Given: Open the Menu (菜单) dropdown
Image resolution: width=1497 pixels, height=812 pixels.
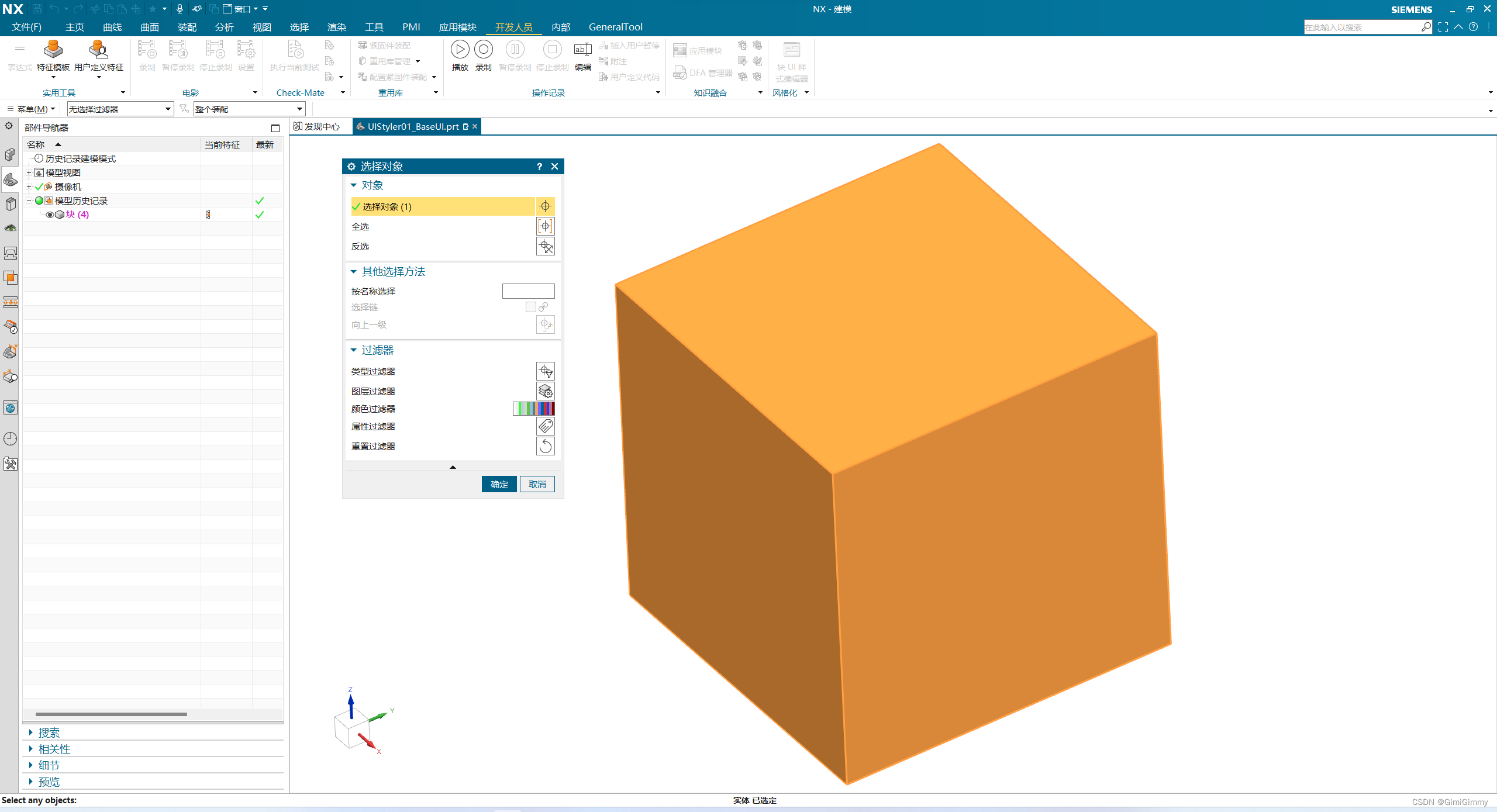Looking at the screenshot, I should (x=32, y=109).
